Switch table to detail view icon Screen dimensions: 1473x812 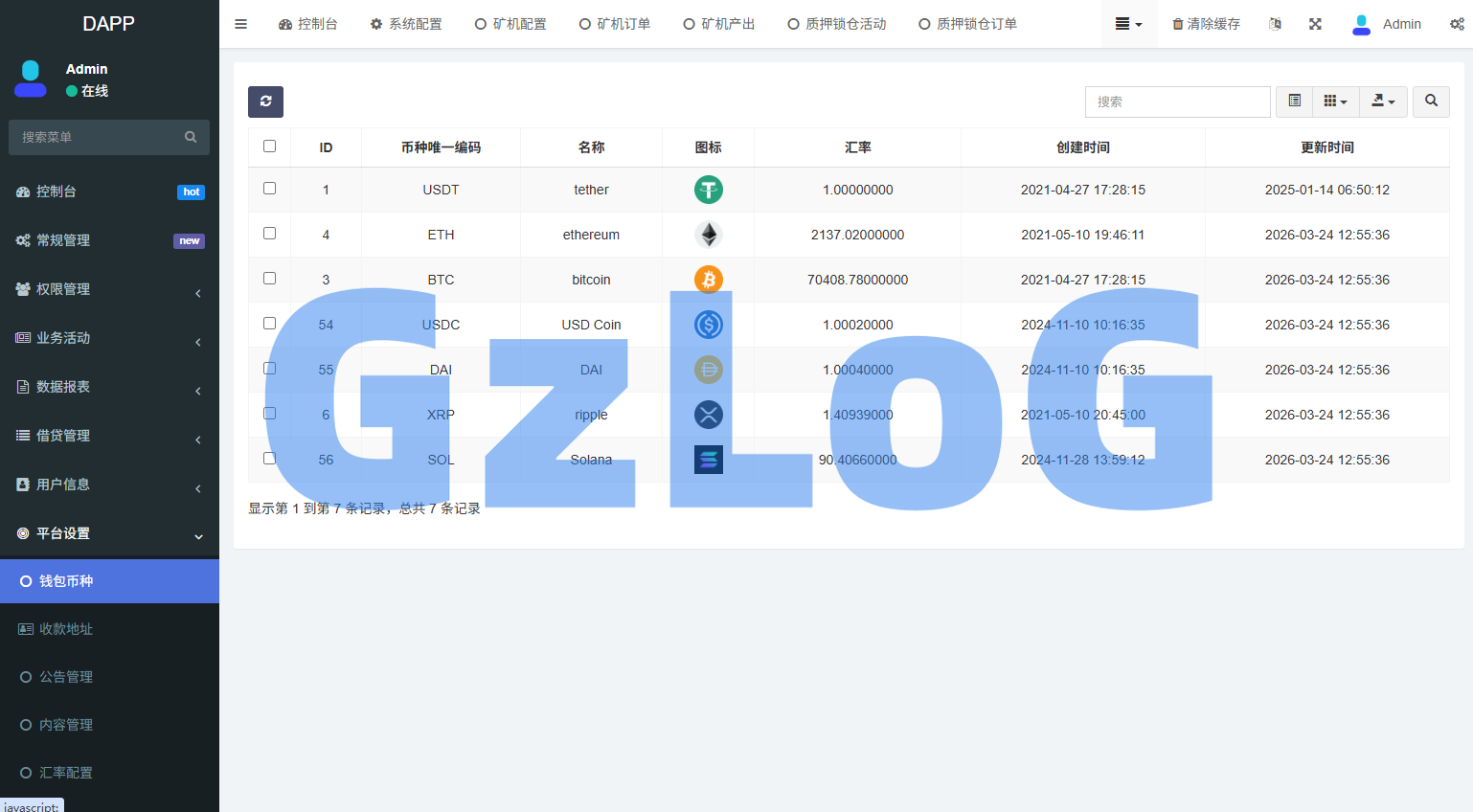[x=1294, y=101]
